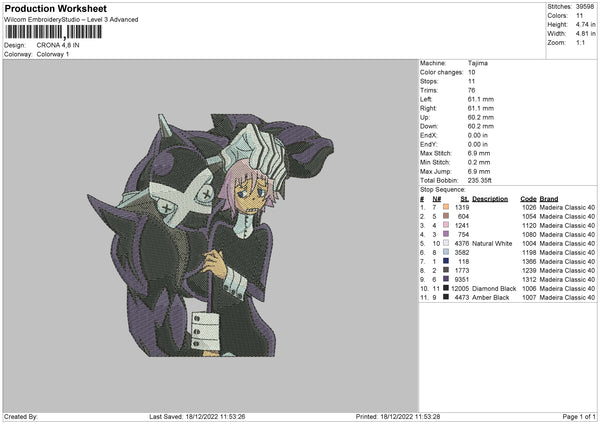600x424 pixels.
Task: Click the 'Diamond Black' description
Action: point(494,289)
